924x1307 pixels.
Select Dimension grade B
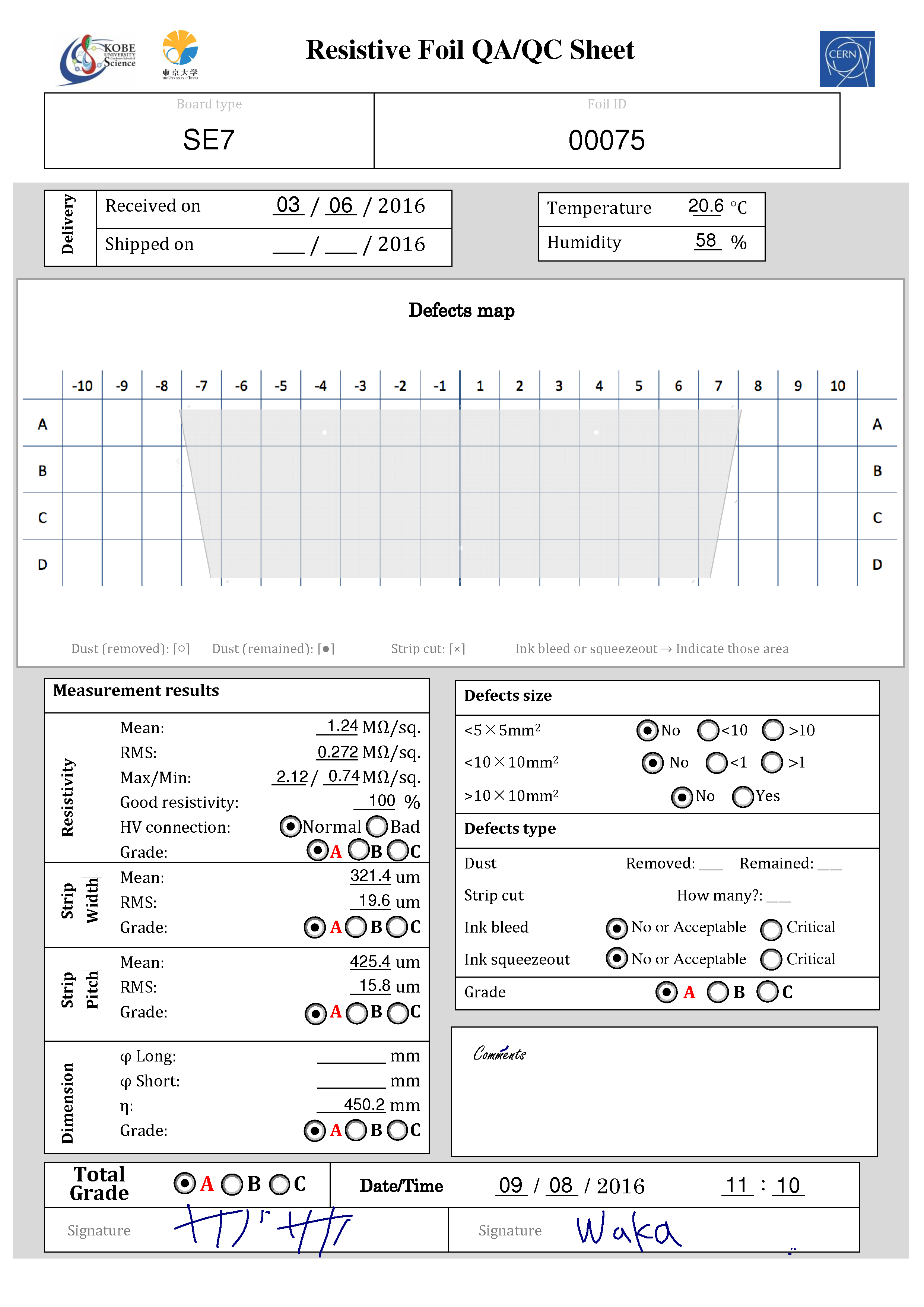pyautogui.click(x=356, y=1130)
